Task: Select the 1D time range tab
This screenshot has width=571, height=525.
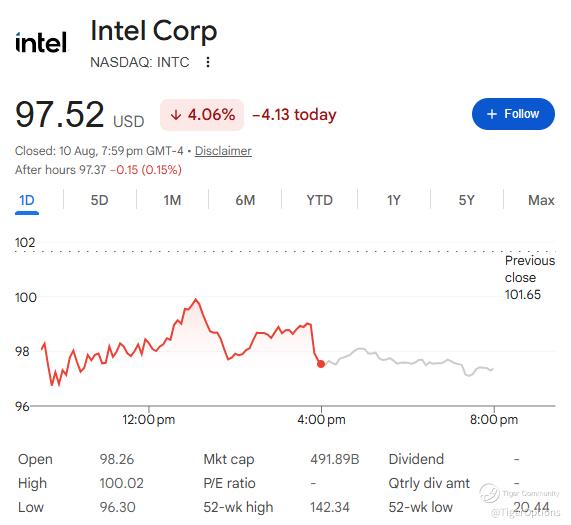Action: 27,201
